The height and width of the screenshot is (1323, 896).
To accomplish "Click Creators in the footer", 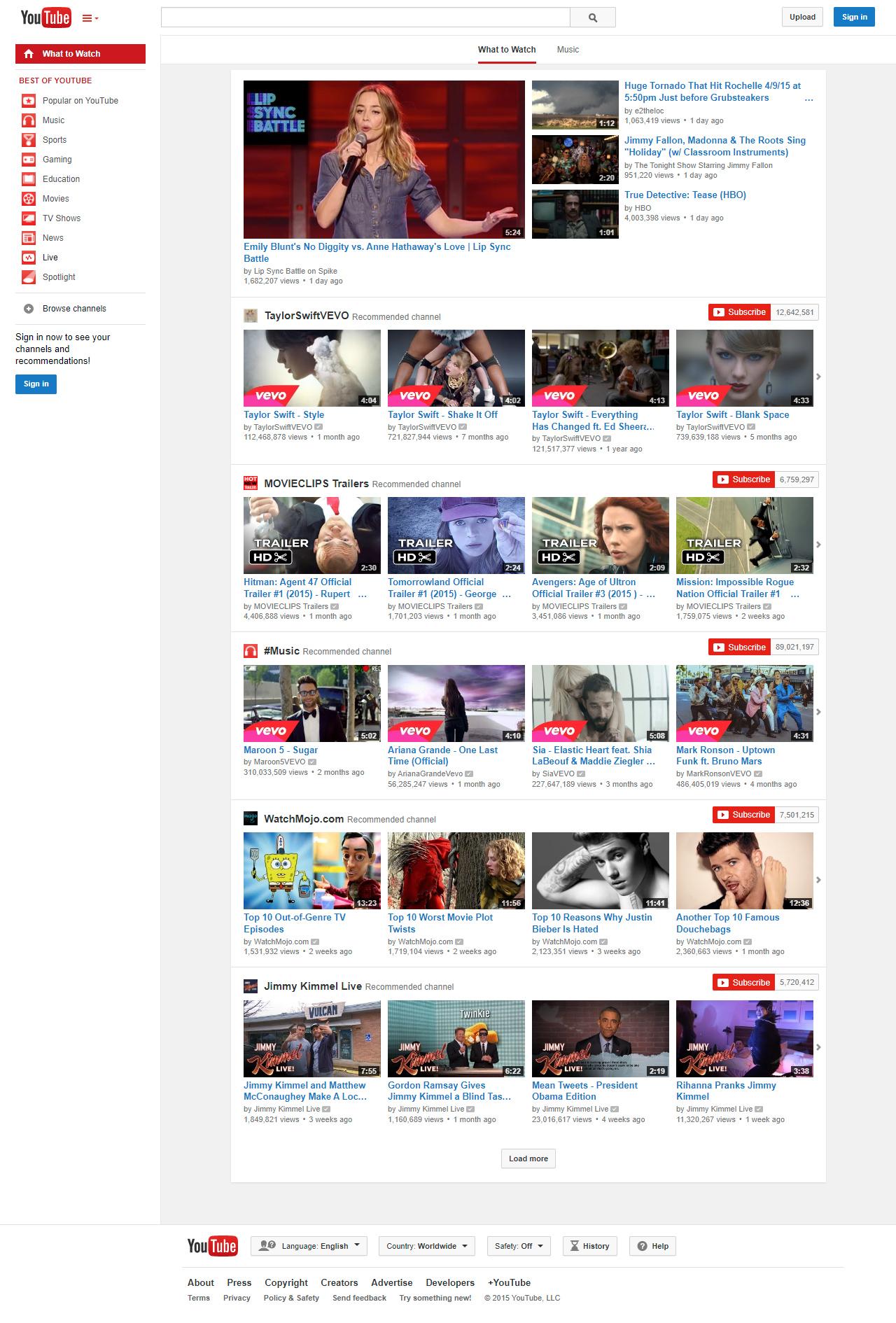I will (339, 1282).
